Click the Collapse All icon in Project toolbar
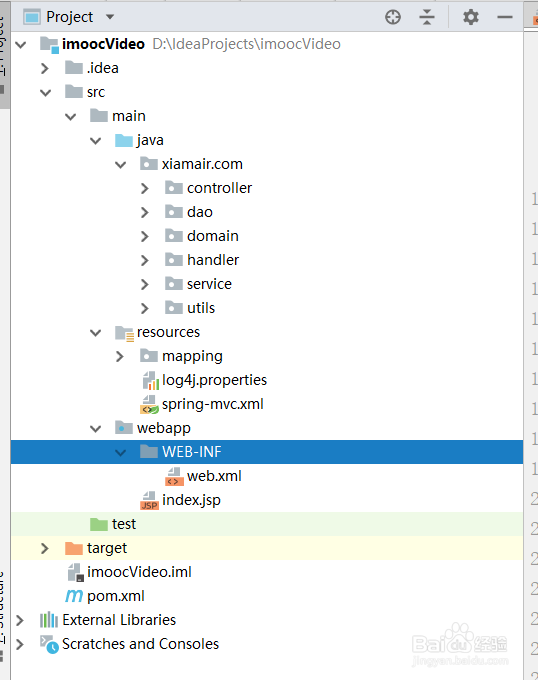The height and width of the screenshot is (680, 538). pos(427,17)
